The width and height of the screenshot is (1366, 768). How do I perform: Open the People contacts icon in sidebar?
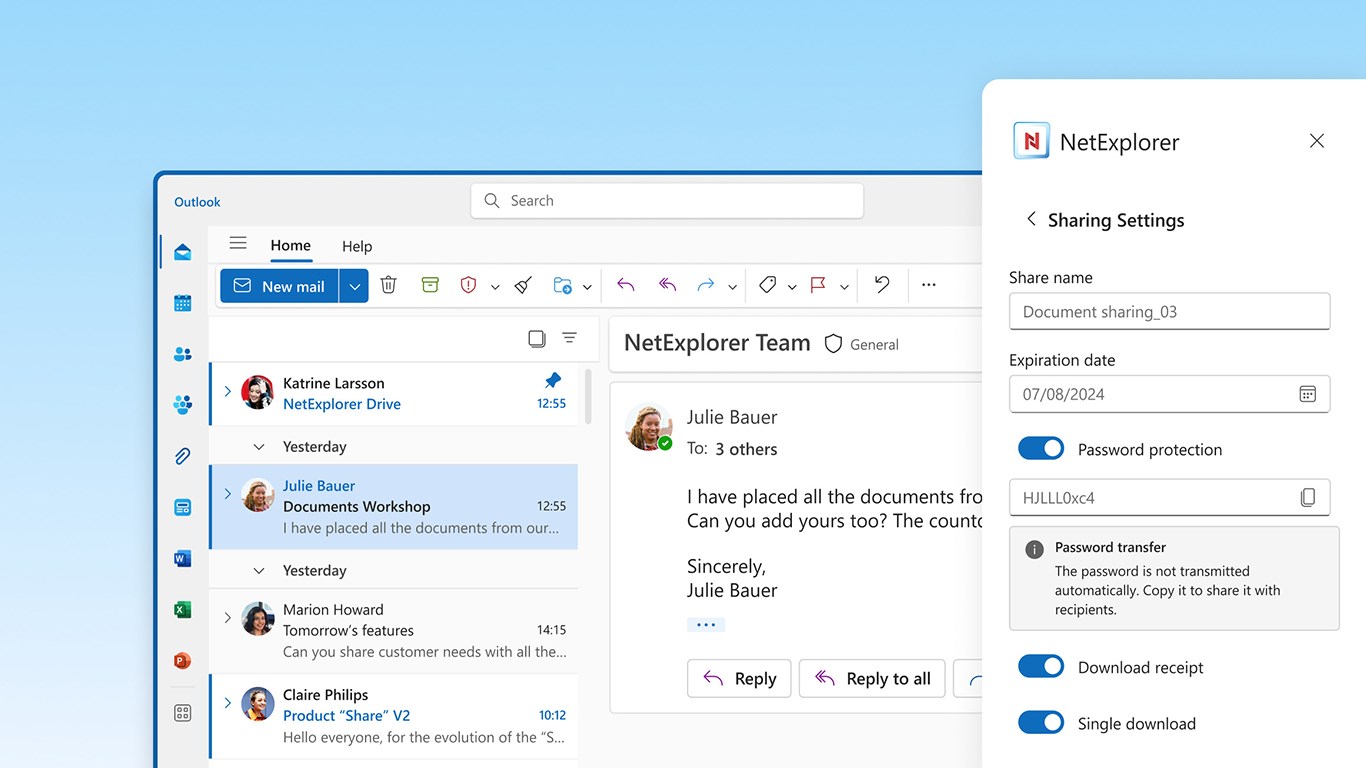point(182,354)
